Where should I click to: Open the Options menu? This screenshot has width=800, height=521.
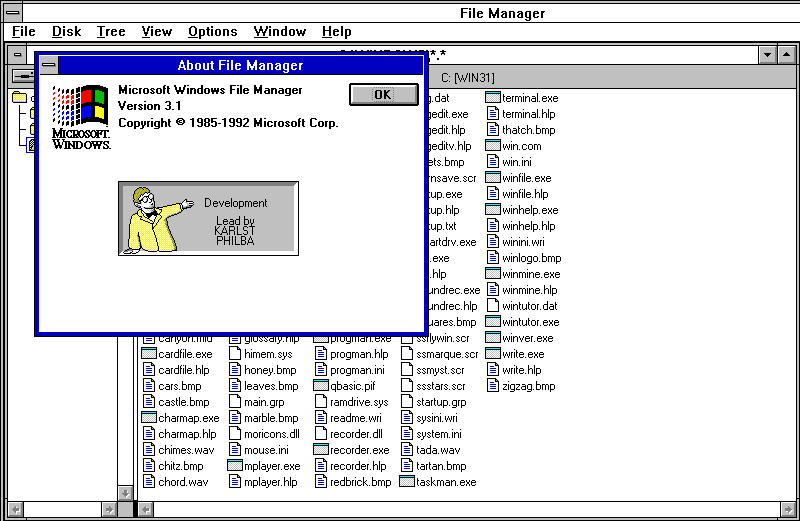[212, 32]
